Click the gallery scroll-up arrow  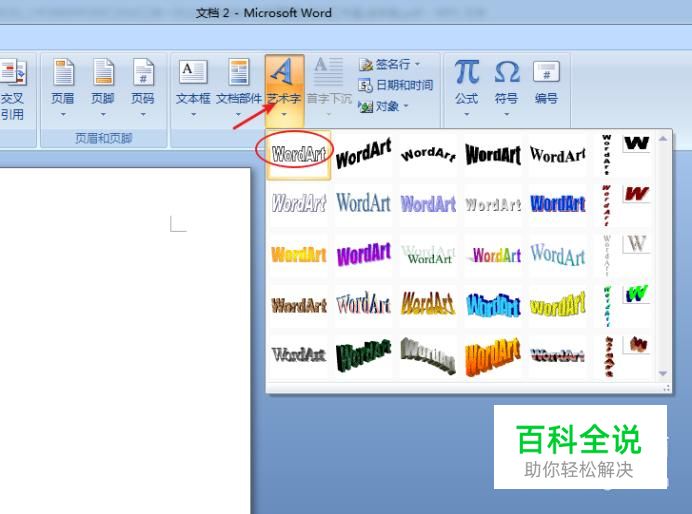click(x=662, y=139)
